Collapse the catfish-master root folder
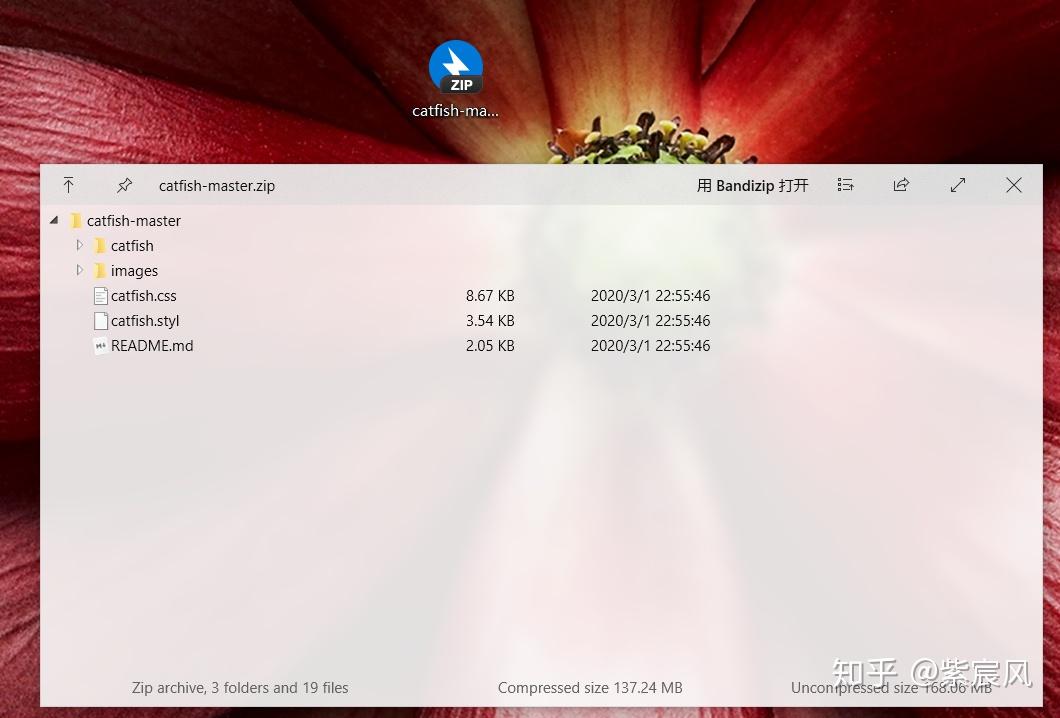This screenshot has width=1060, height=718. tap(54, 220)
